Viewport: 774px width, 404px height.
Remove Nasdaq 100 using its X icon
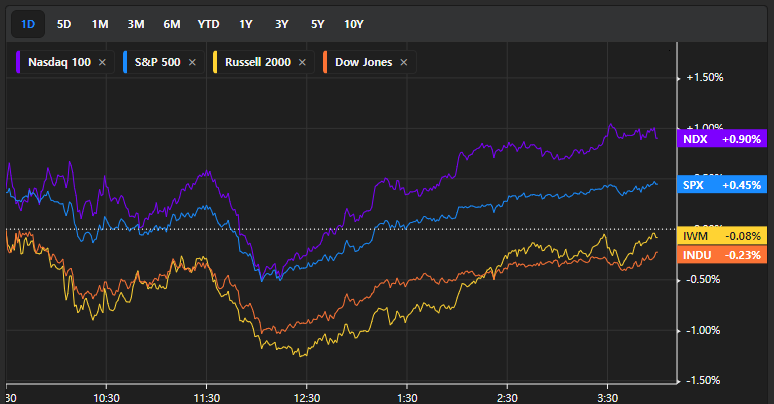(104, 62)
